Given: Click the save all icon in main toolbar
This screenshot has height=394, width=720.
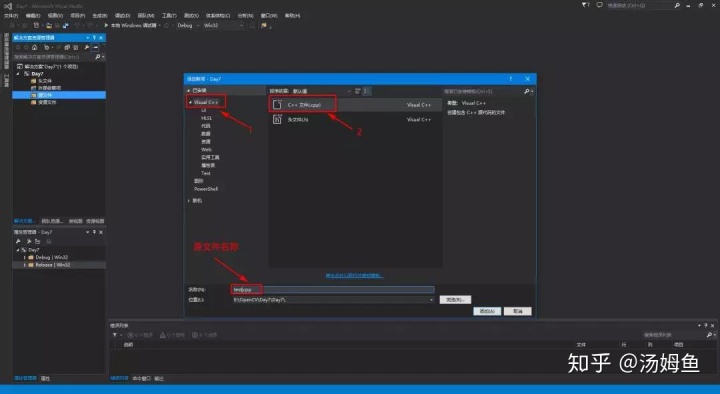Looking at the screenshot, I should [66, 25].
